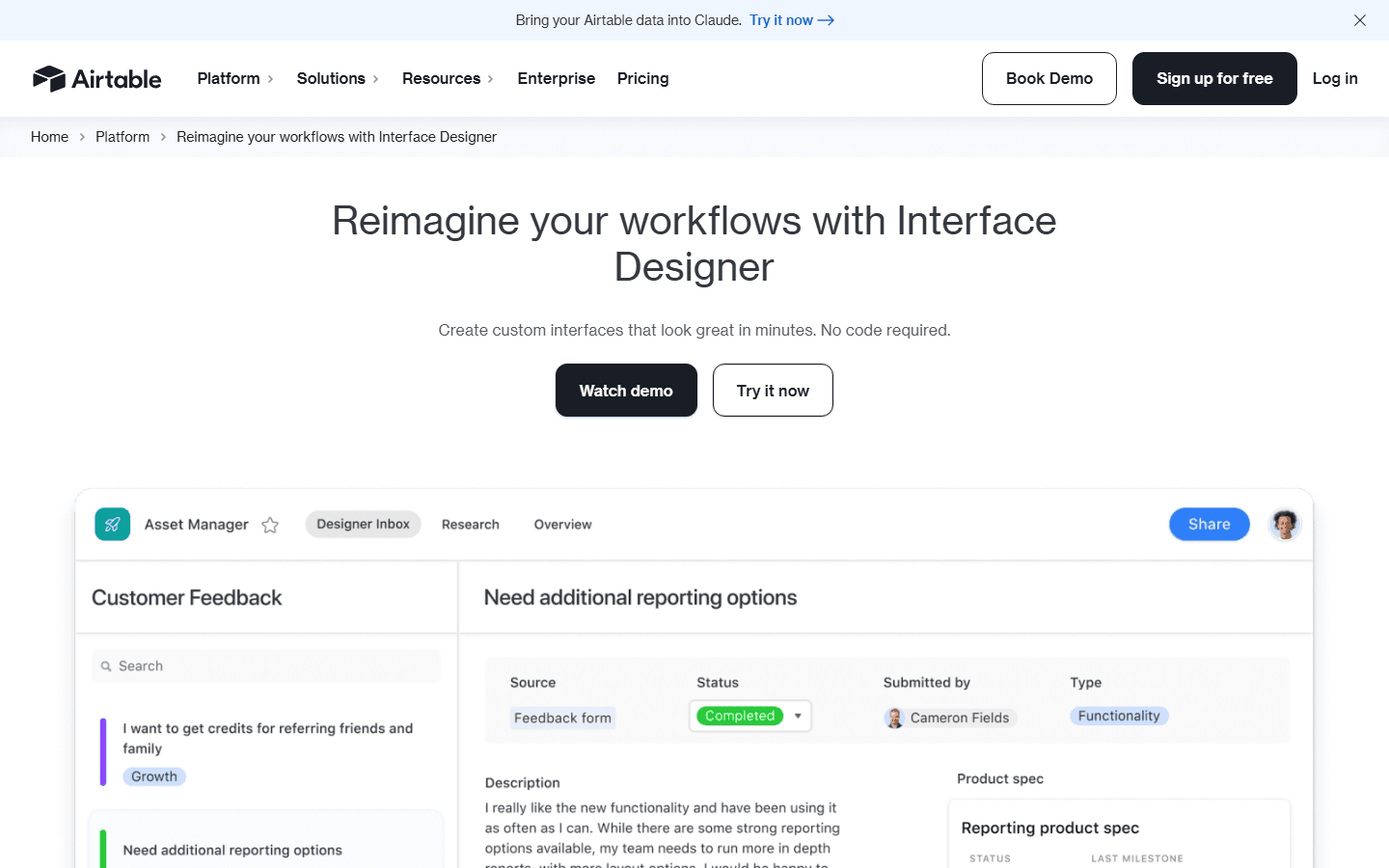
Task: Switch to the Overview tab
Action: (x=563, y=525)
